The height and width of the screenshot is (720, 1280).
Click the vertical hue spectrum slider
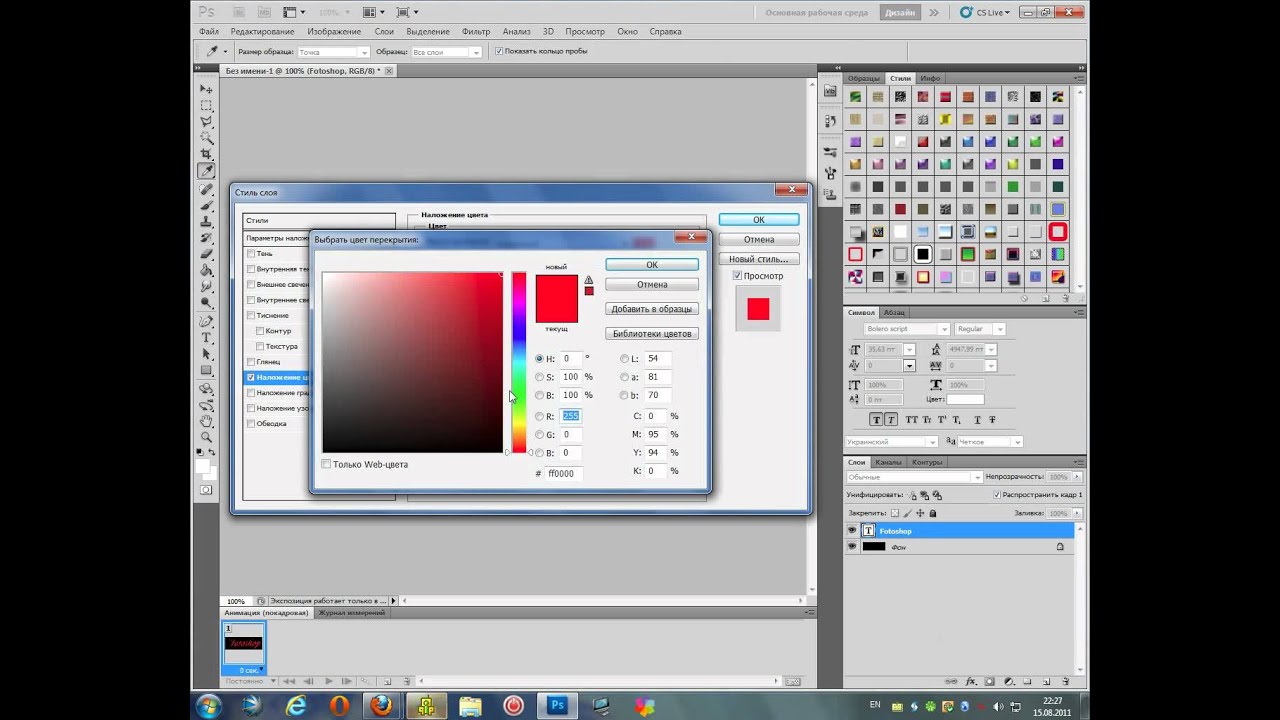tap(519, 362)
